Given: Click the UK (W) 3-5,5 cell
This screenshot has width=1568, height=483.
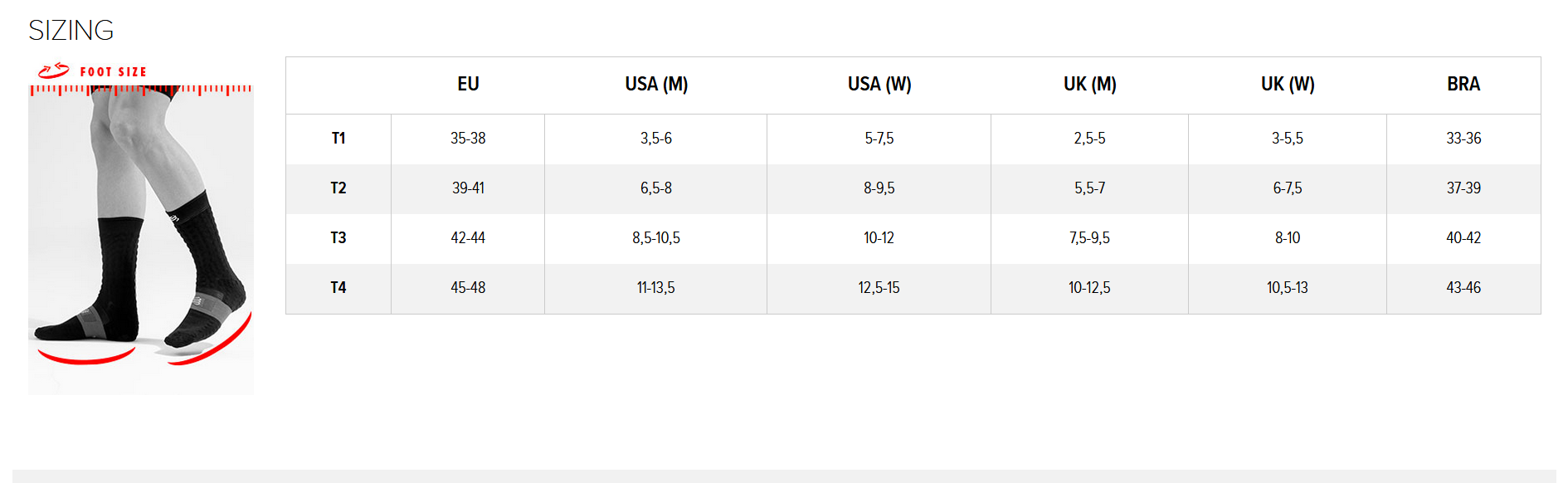Looking at the screenshot, I should pos(1288,139).
